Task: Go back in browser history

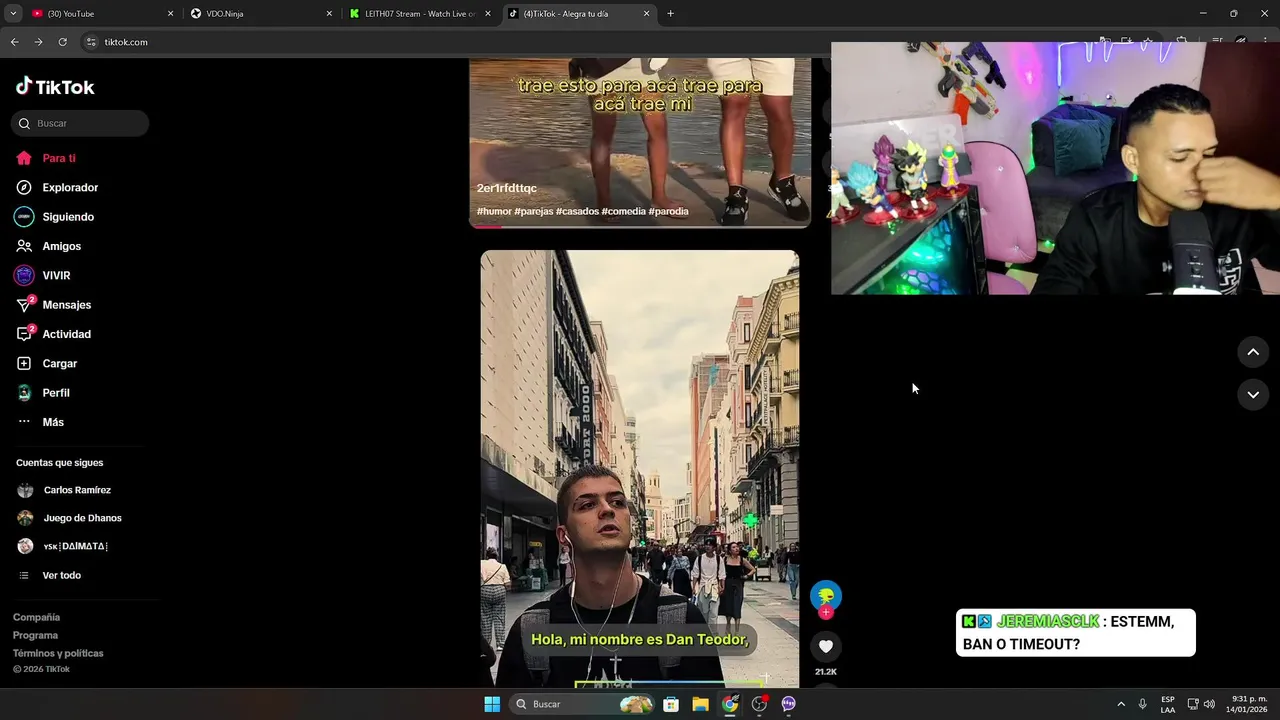Action: coord(14,42)
